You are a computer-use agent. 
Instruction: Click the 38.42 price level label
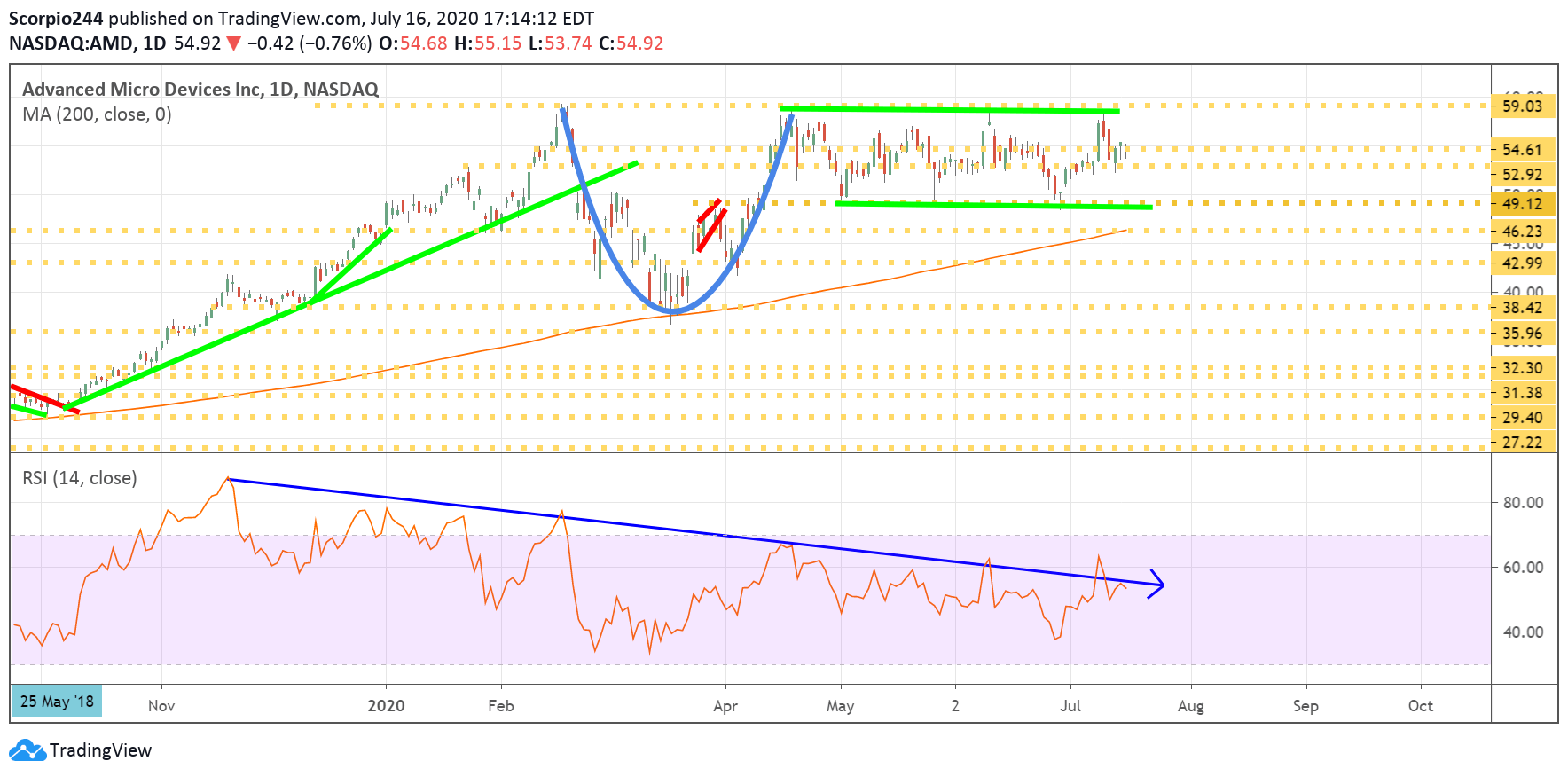[x=1523, y=308]
